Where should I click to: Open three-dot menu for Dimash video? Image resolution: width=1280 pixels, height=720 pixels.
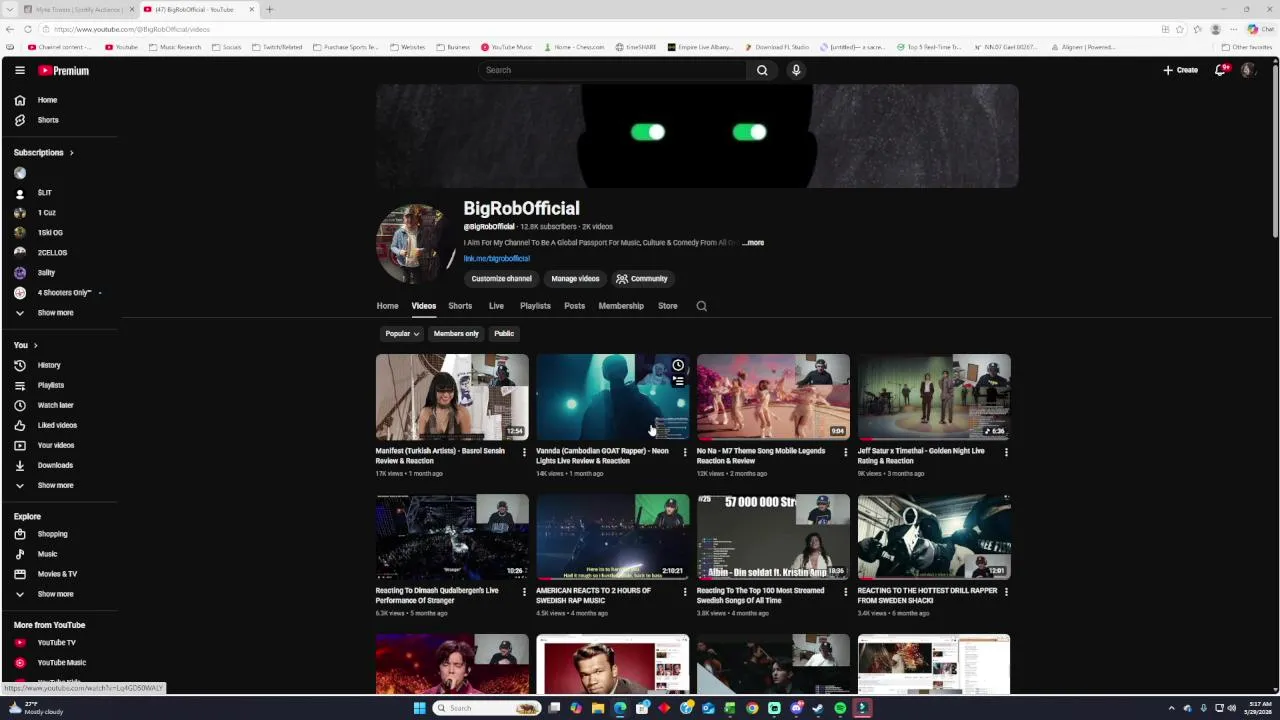(524, 592)
